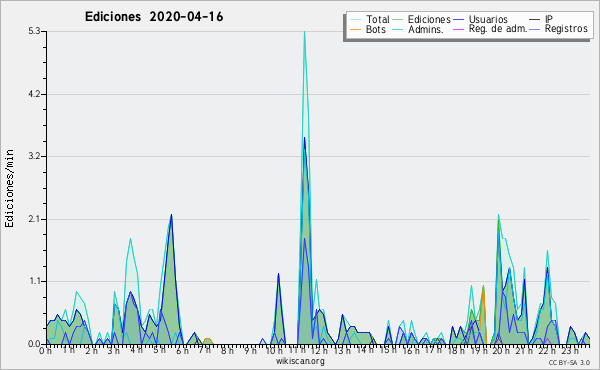
Task: Click the 0.0 y-axis value
Action: point(34,344)
